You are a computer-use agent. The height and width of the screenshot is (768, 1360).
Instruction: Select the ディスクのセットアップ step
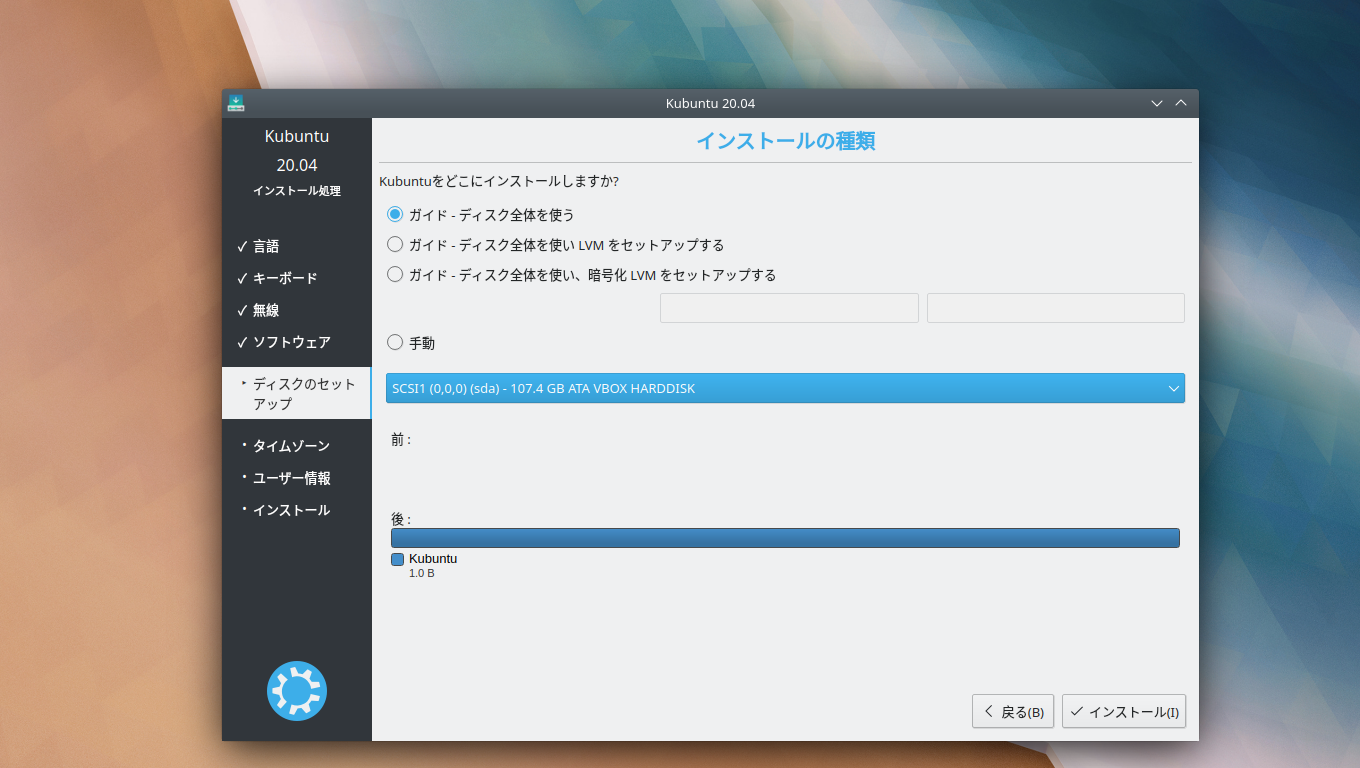pyautogui.click(x=296, y=393)
